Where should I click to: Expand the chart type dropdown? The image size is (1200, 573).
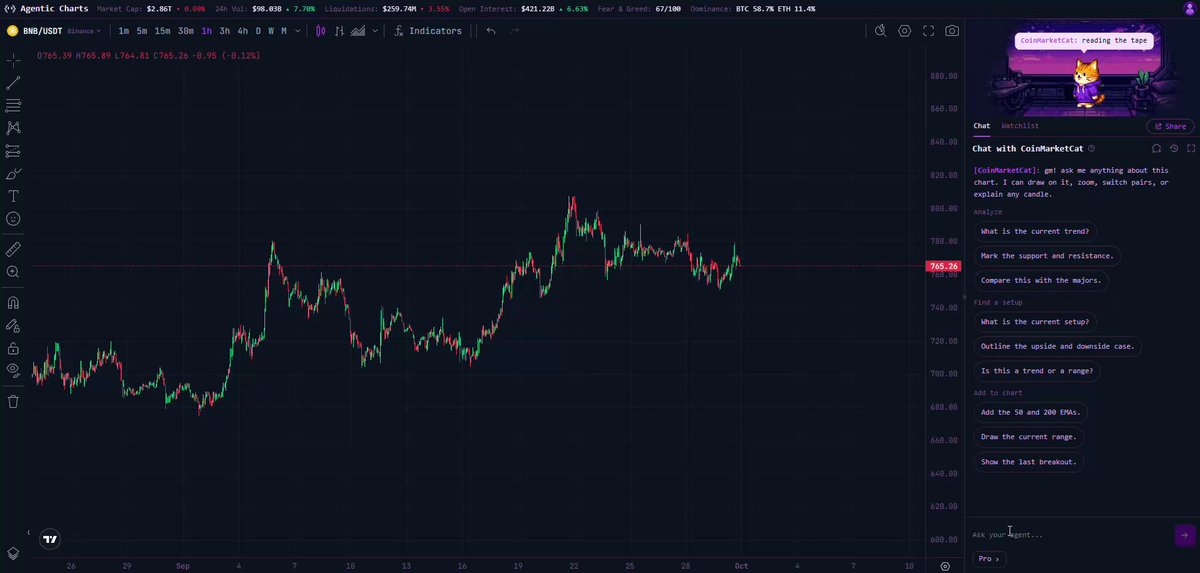[375, 31]
